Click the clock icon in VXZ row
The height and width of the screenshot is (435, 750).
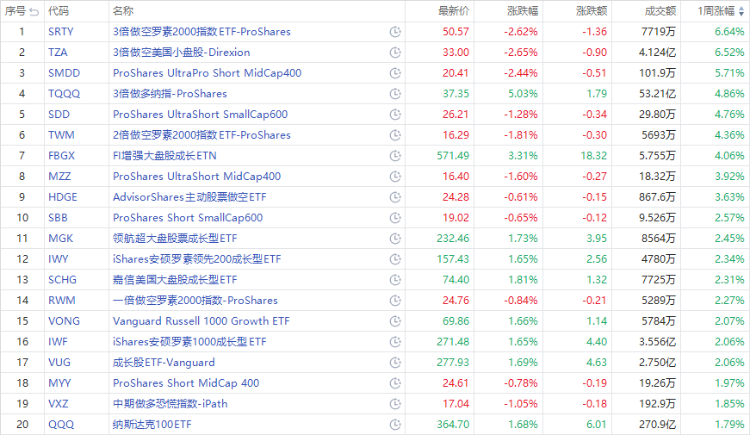(395, 404)
